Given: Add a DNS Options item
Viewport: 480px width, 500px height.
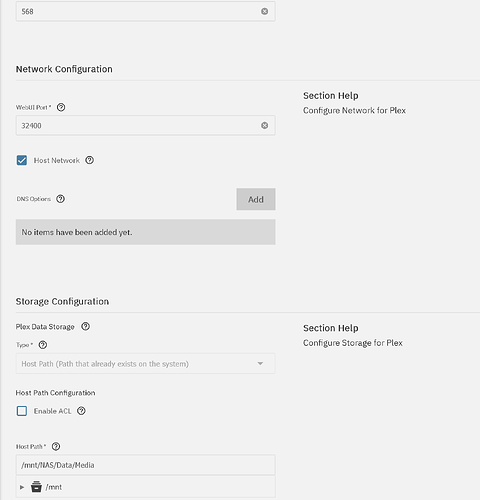Looking at the screenshot, I should pos(256,199).
